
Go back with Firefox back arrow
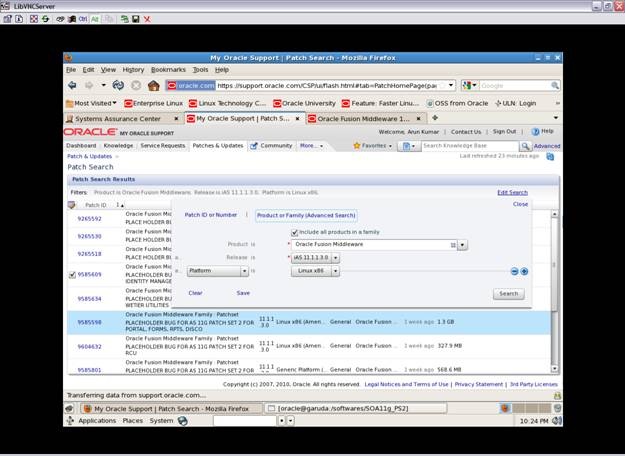click(72, 85)
